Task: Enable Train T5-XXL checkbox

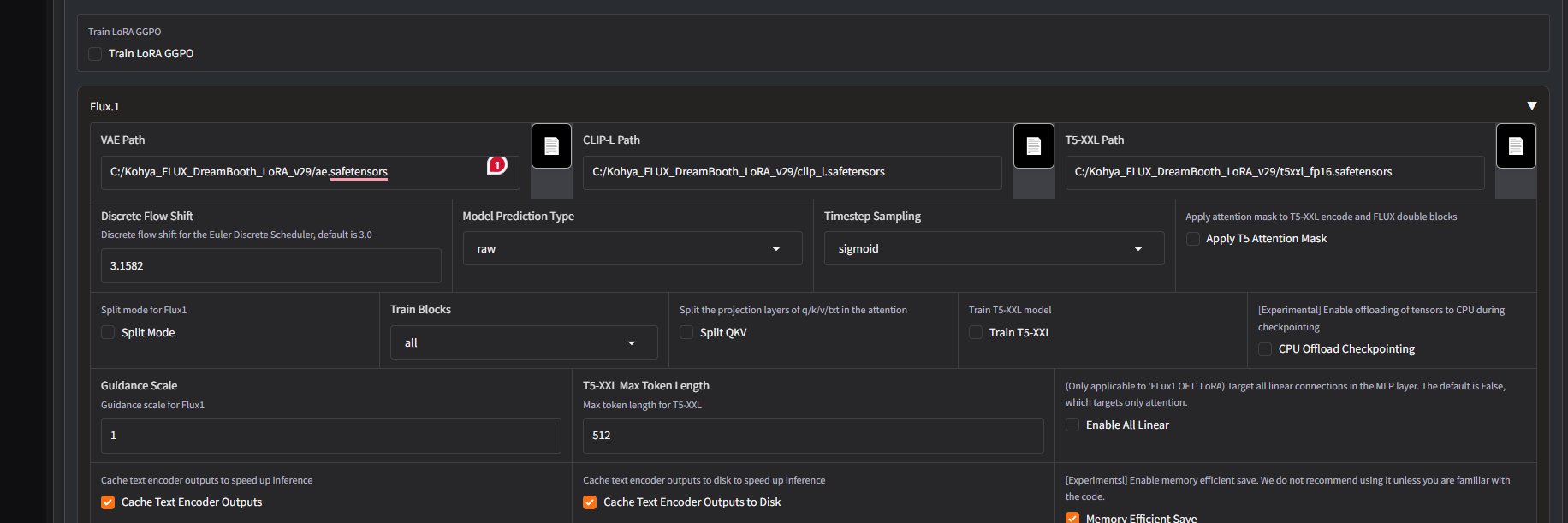Action: 976,333
